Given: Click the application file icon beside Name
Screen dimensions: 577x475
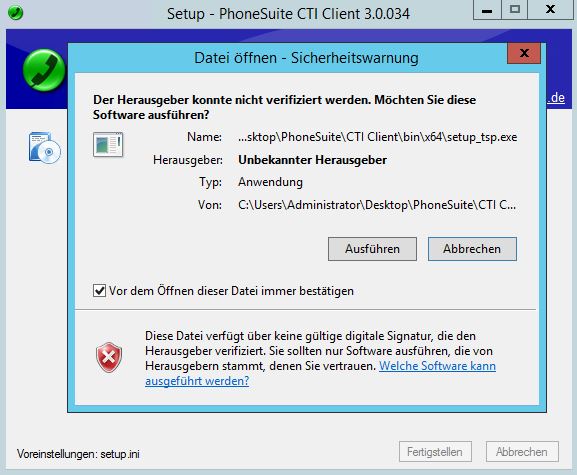Looking at the screenshot, I should tap(108, 144).
